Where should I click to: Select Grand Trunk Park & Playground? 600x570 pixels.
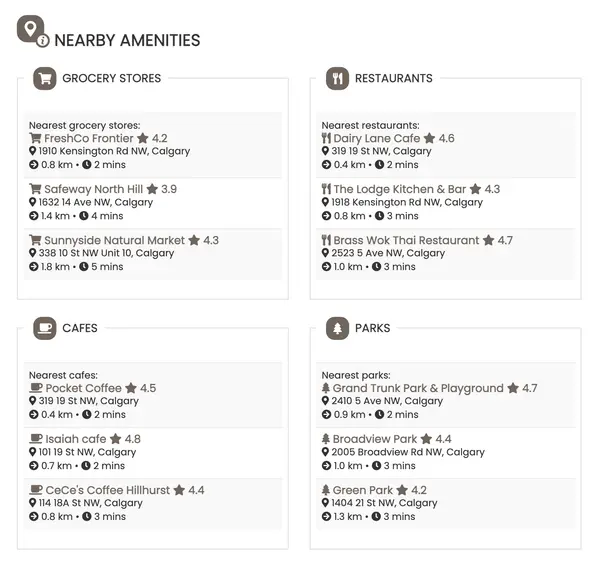[x=418, y=388]
